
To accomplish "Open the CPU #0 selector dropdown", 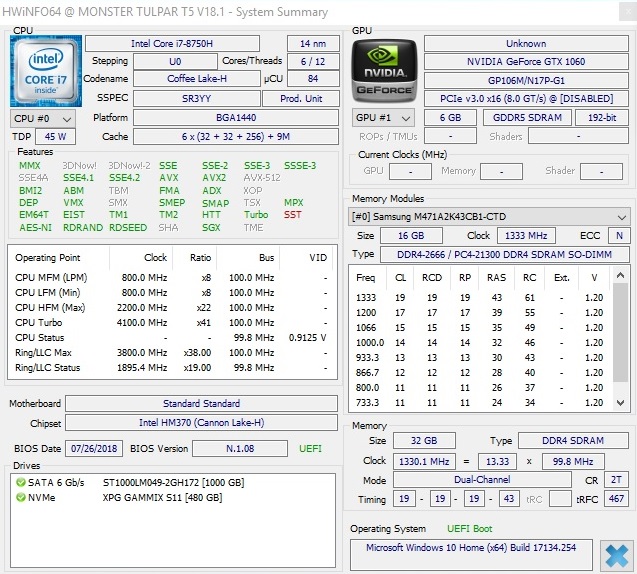I will [x=43, y=119].
